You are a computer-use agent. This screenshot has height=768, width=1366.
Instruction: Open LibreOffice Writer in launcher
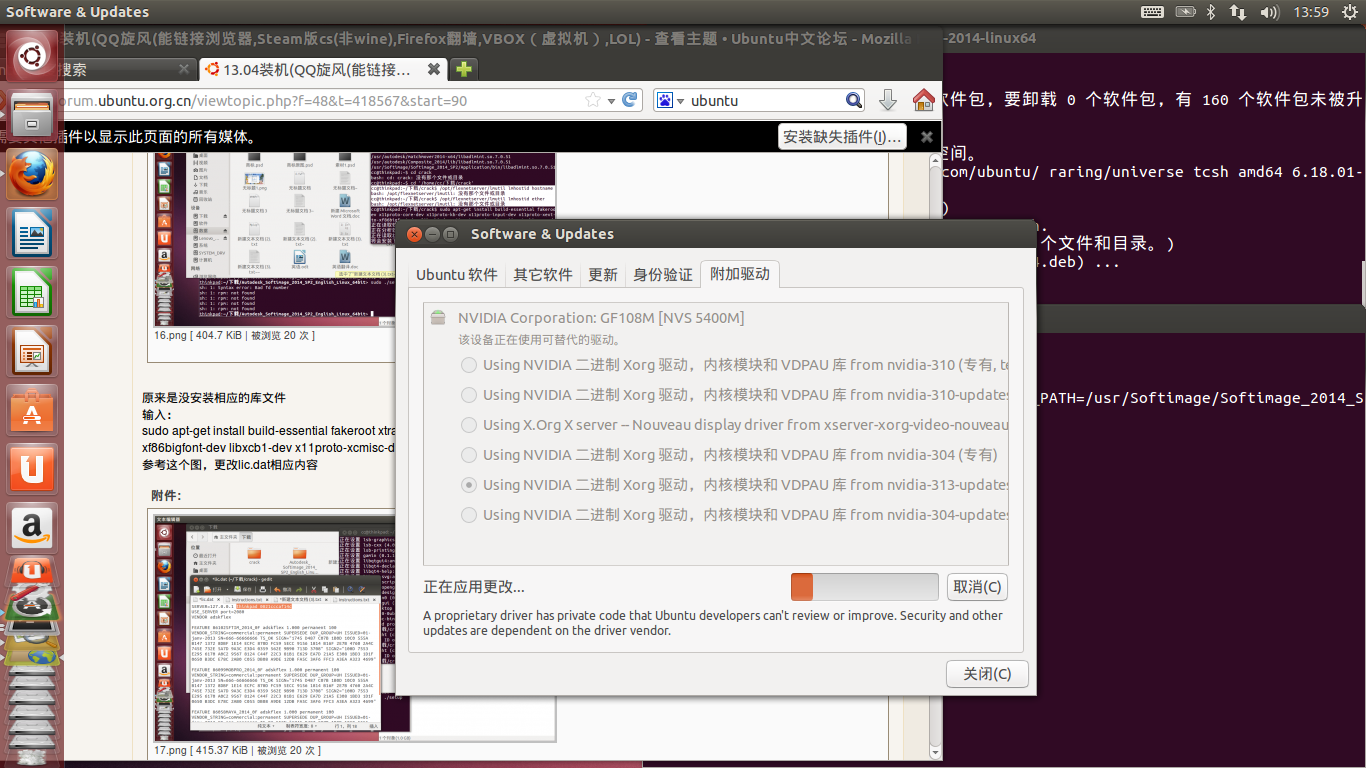(32, 234)
